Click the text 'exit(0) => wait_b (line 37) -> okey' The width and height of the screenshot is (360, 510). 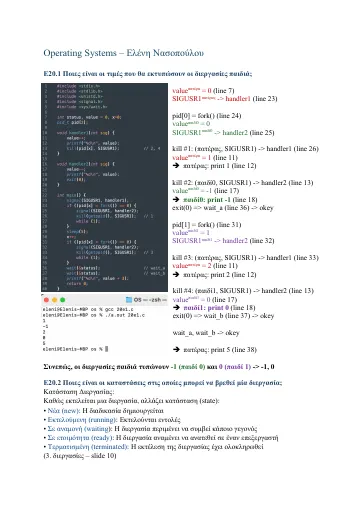click(x=223, y=316)
